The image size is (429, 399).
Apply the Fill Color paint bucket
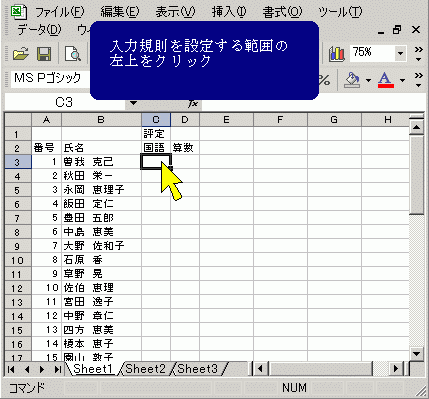click(x=353, y=80)
